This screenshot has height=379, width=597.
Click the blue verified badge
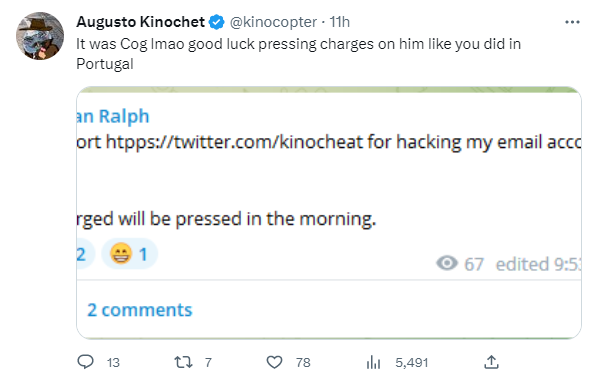[x=217, y=22]
